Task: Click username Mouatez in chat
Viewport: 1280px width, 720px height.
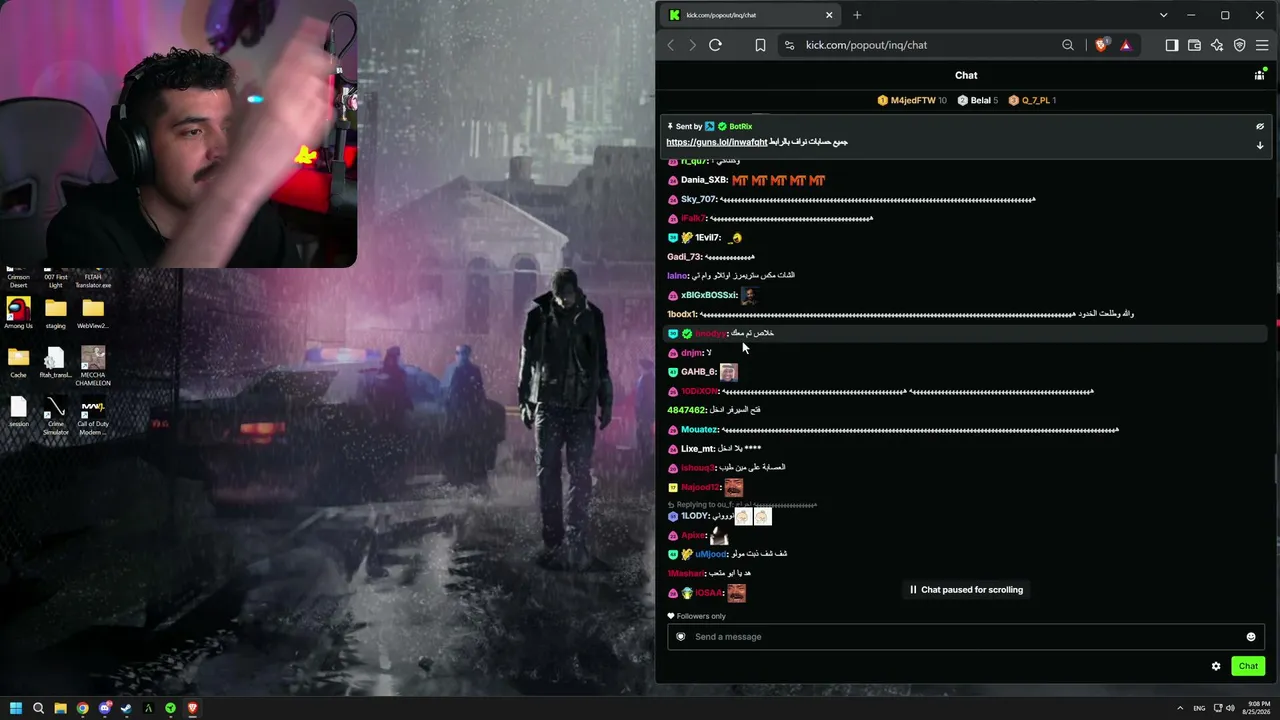Action: click(700, 430)
